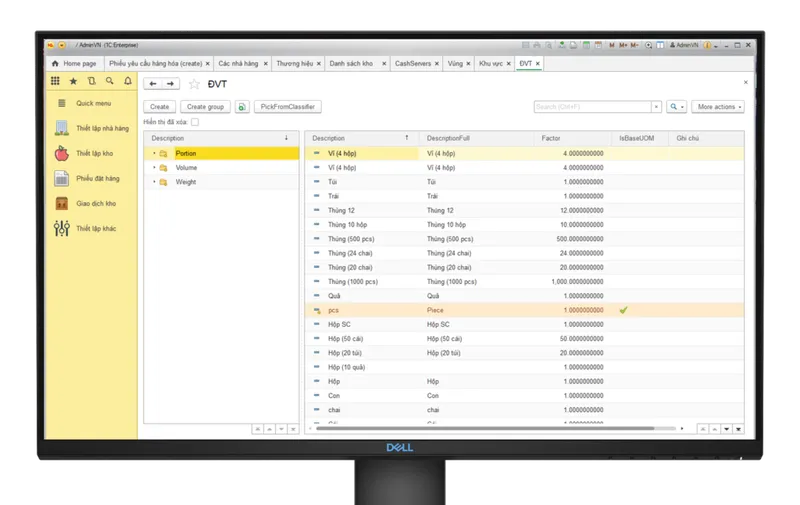Image resolution: width=800 pixels, height=505 pixels.
Task: Jump to last row with table bottom arrow
Action: (x=738, y=429)
